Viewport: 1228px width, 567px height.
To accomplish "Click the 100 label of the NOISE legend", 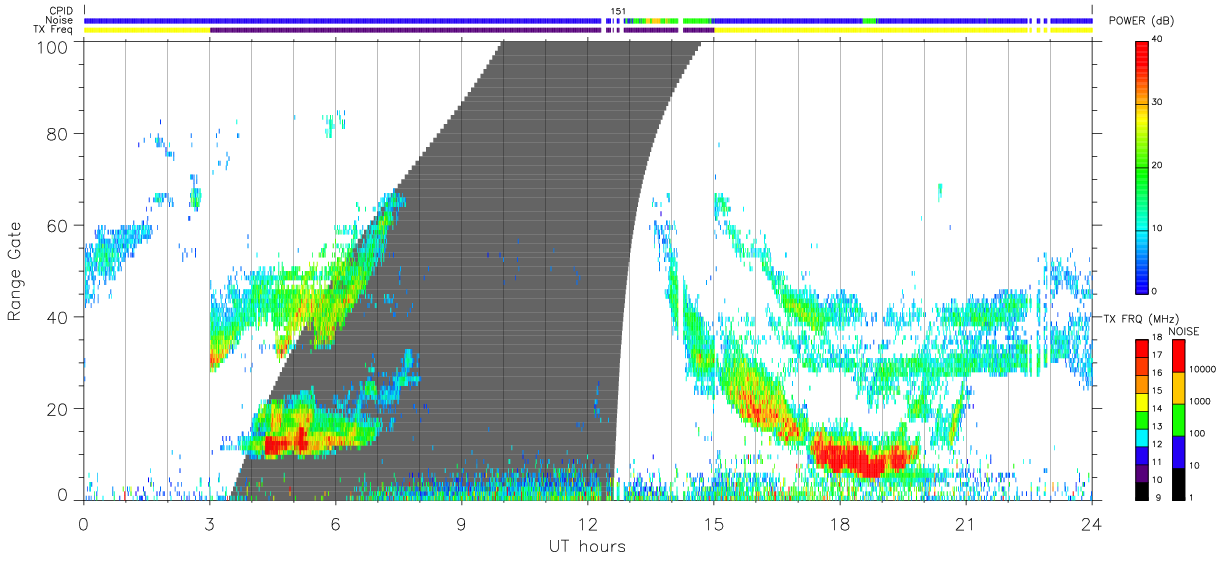I will pos(1197,434).
